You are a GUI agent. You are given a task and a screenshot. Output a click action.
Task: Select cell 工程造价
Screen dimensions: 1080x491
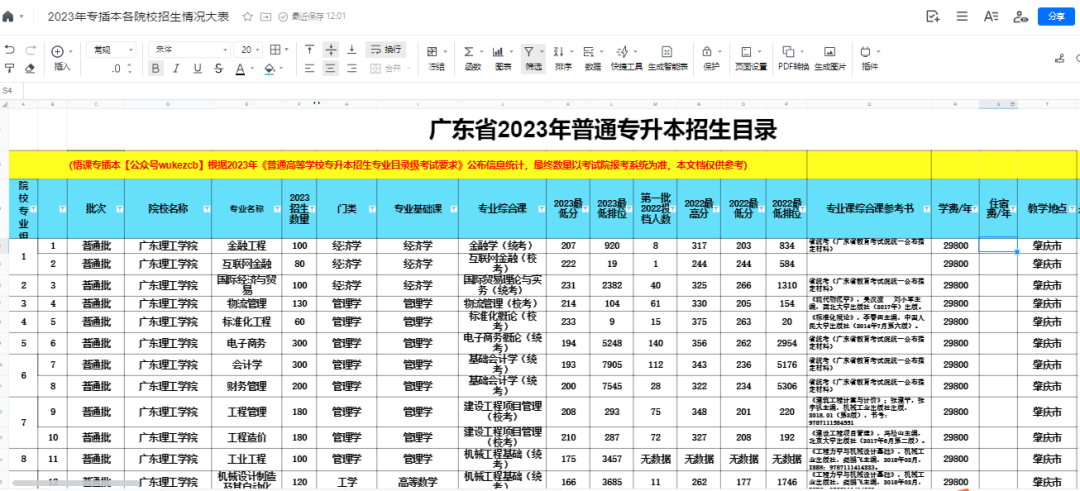[247, 437]
